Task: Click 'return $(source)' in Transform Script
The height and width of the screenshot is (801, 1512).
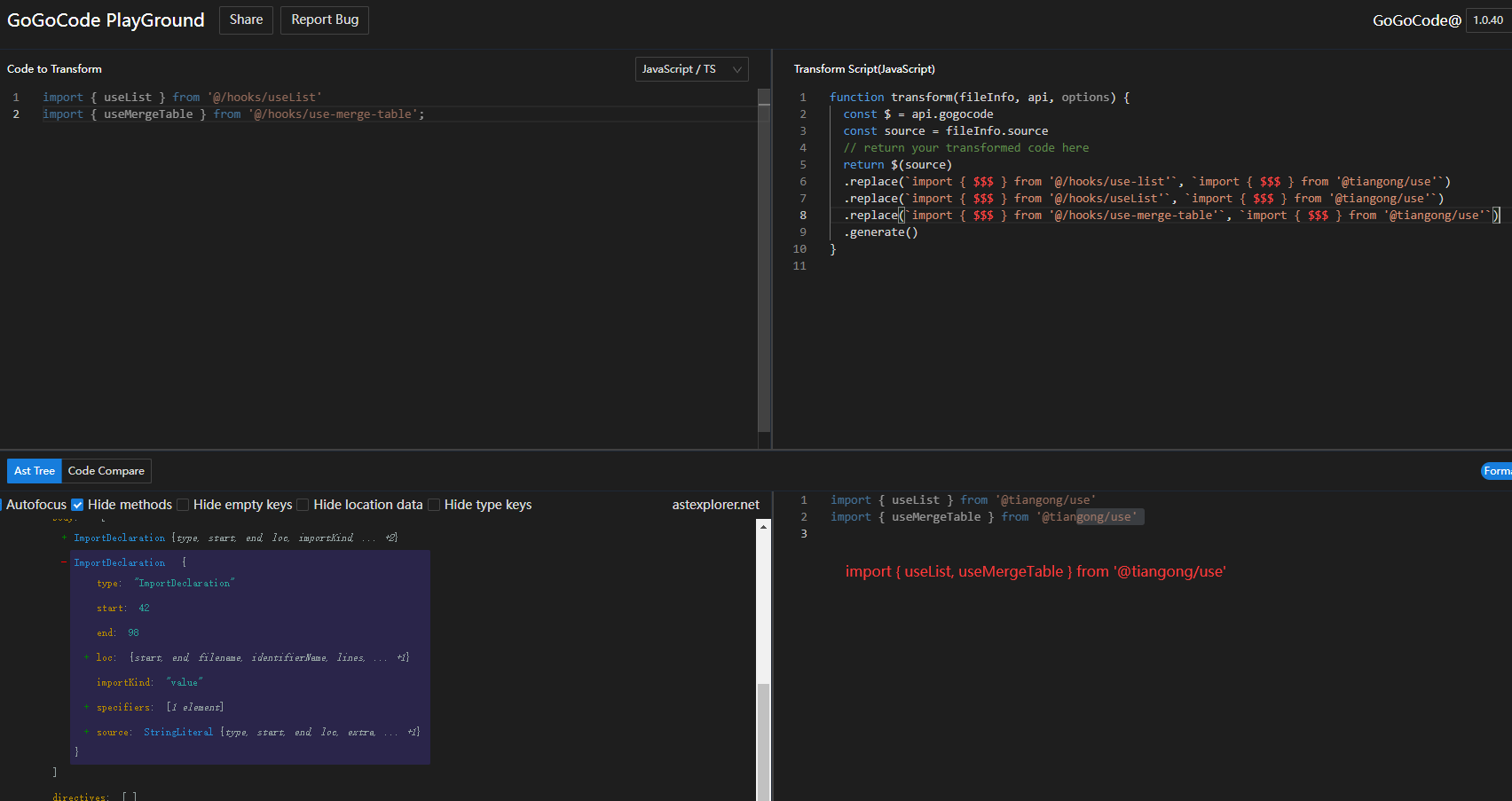Action: 897,165
